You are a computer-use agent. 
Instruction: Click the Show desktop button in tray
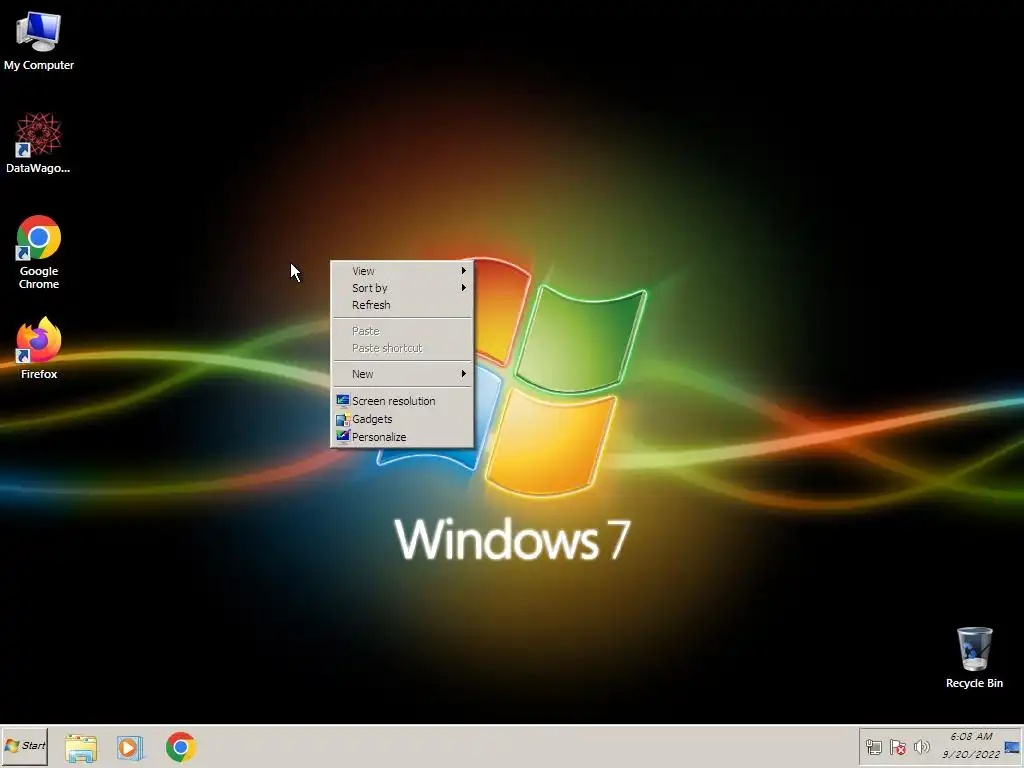[1012, 746]
